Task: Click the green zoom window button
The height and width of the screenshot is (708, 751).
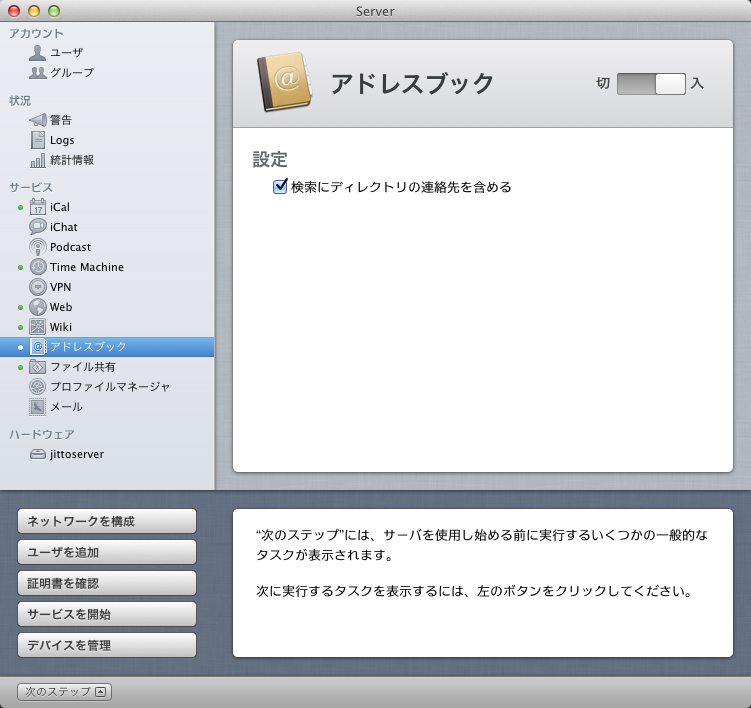Action: [x=54, y=11]
